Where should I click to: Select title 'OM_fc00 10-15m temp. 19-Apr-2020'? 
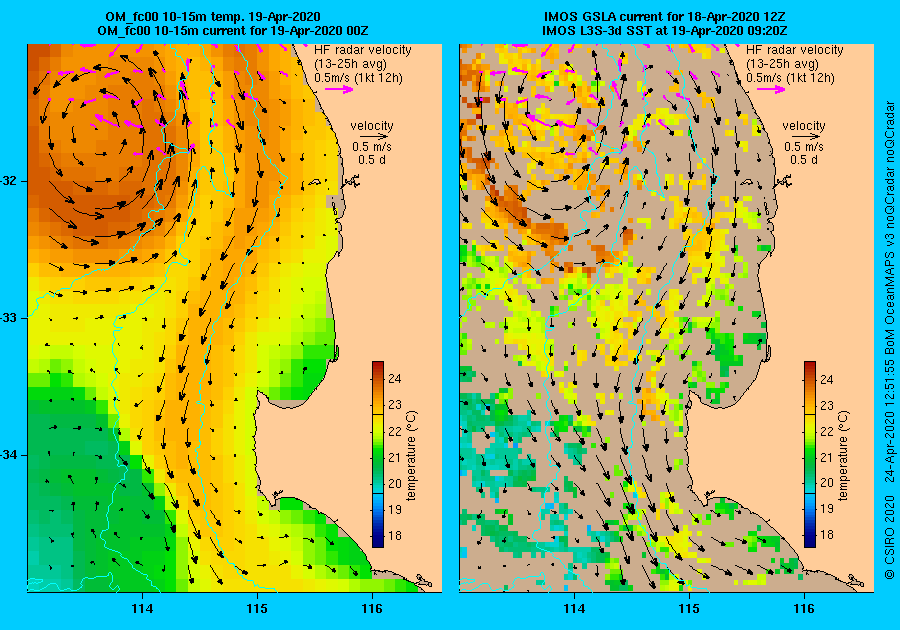tap(212, 17)
